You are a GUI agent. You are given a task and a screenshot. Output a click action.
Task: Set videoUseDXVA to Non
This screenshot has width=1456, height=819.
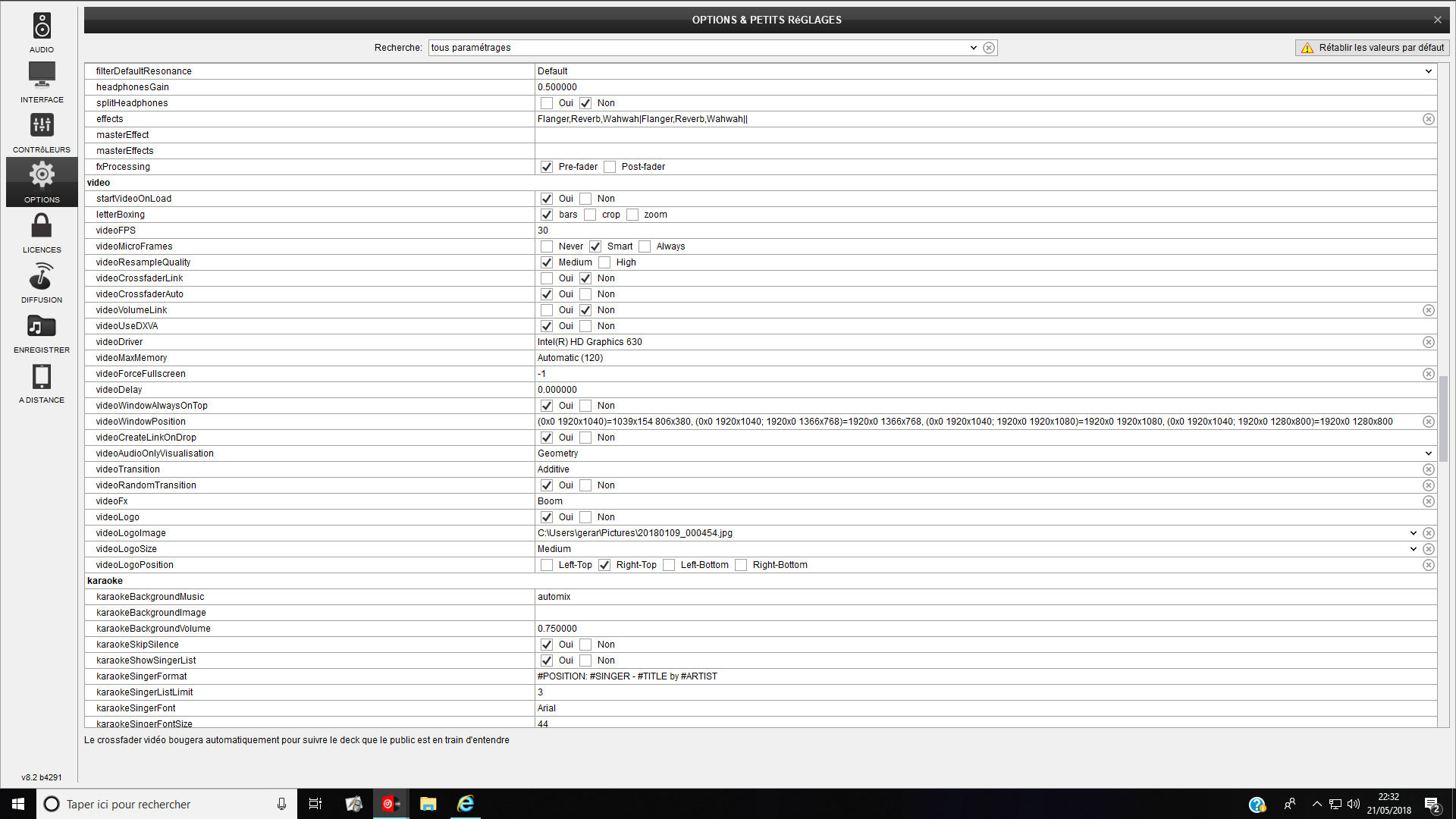[x=585, y=326]
